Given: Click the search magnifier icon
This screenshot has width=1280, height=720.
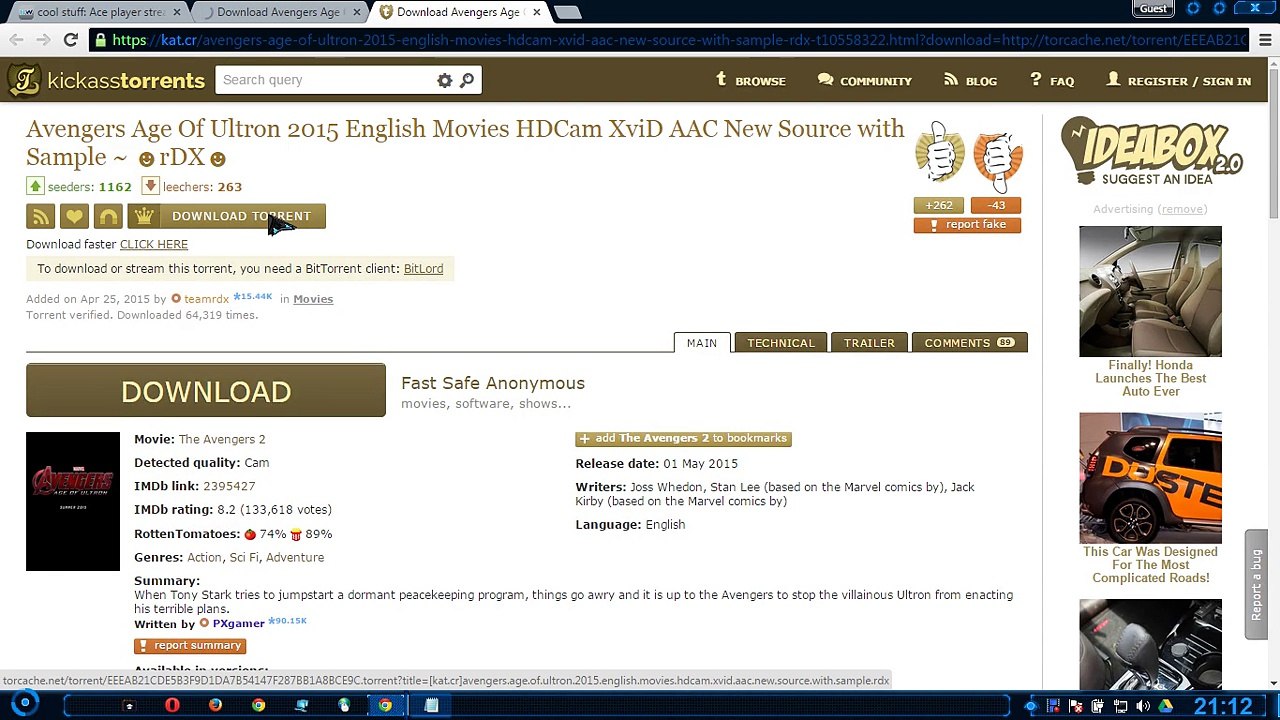Looking at the screenshot, I should (x=467, y=80).
